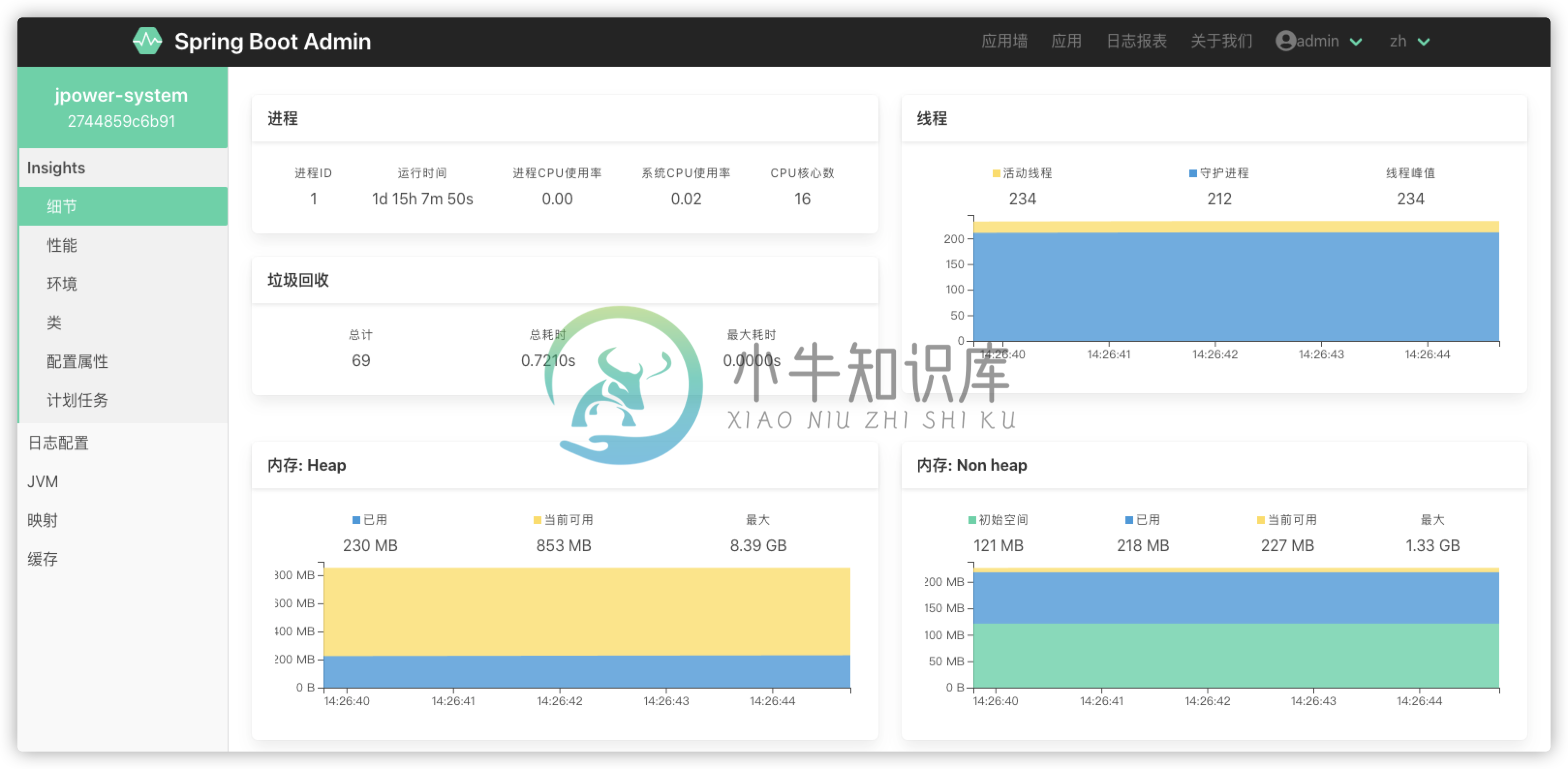Image resolution: width=1568 pixels, height=769 pixels.
Task: Click the 线程 panel title
Action: (x=932, y=118)
